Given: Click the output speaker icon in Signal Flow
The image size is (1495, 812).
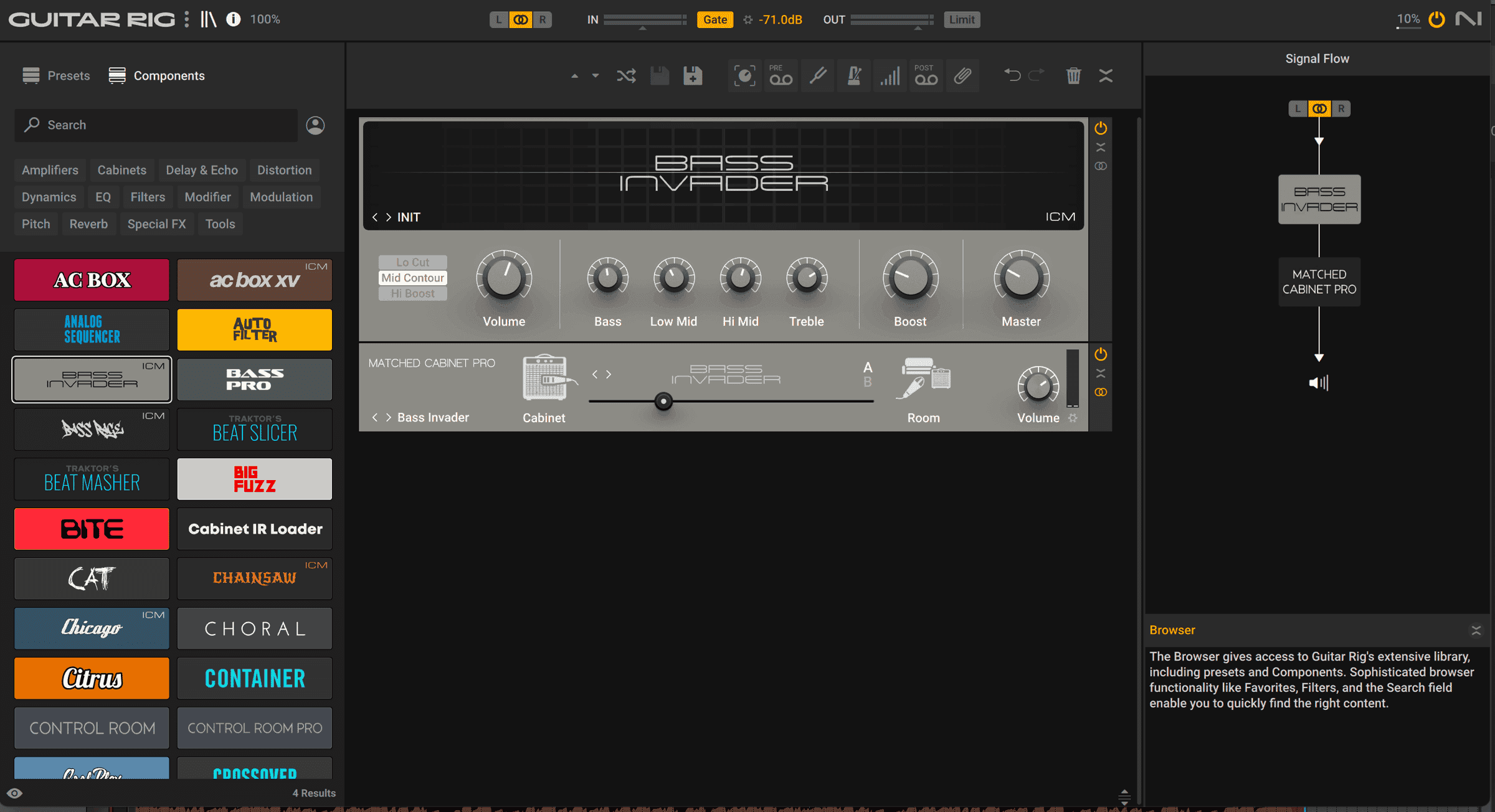Looking at the screenshot, I should [1319, 383].
